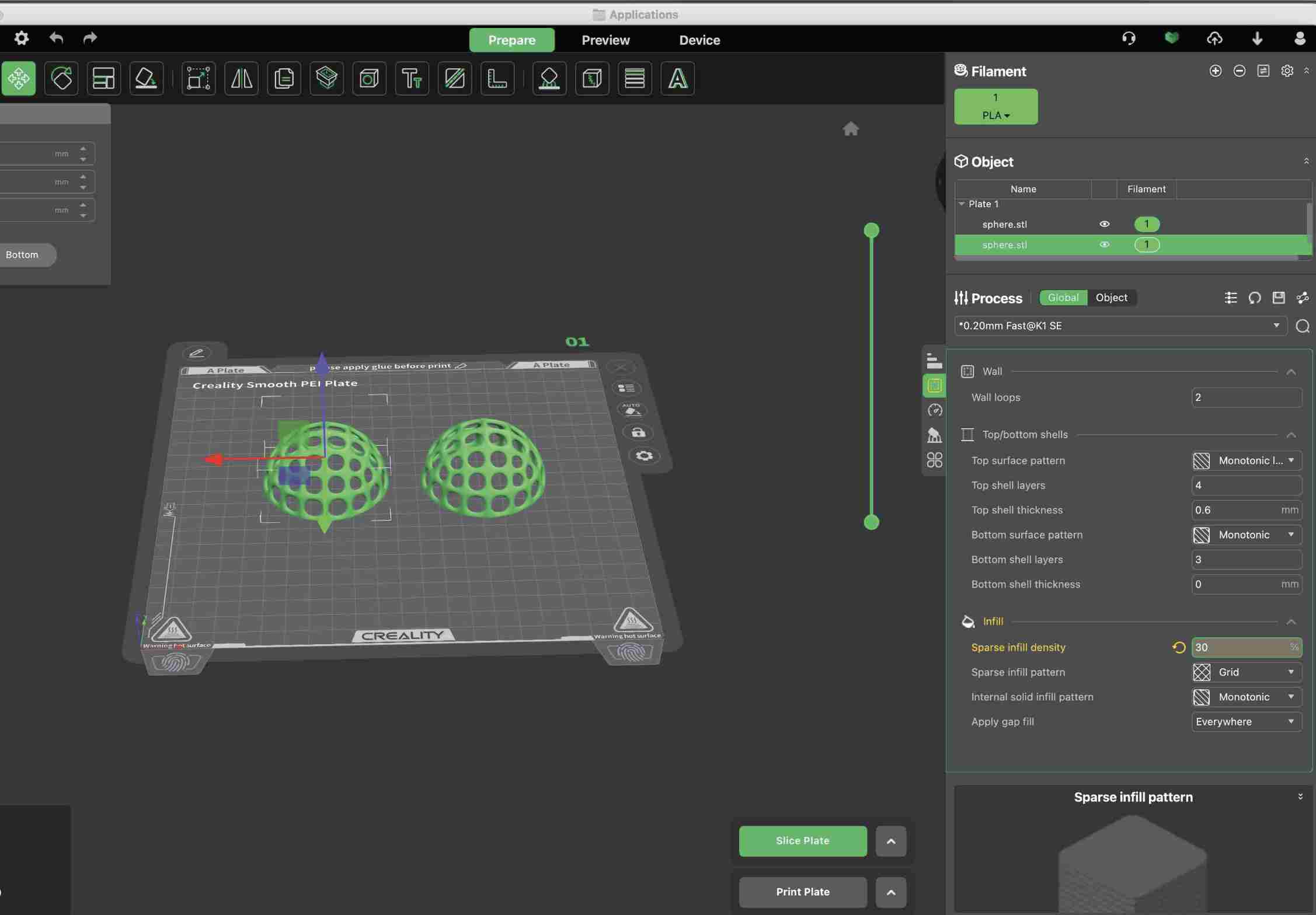Click the Undo arrow
This screenshot has width=1316, height=915.
click(x=56, y=39)
